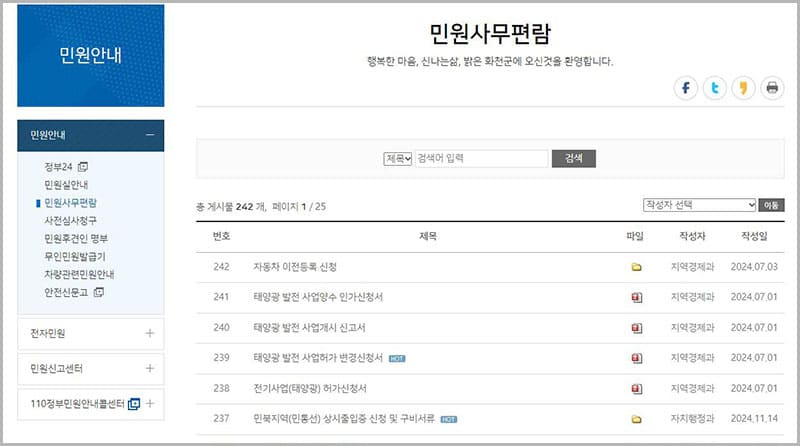Expand the 민원신고센터 sidebar menu

tap(149, 368)
